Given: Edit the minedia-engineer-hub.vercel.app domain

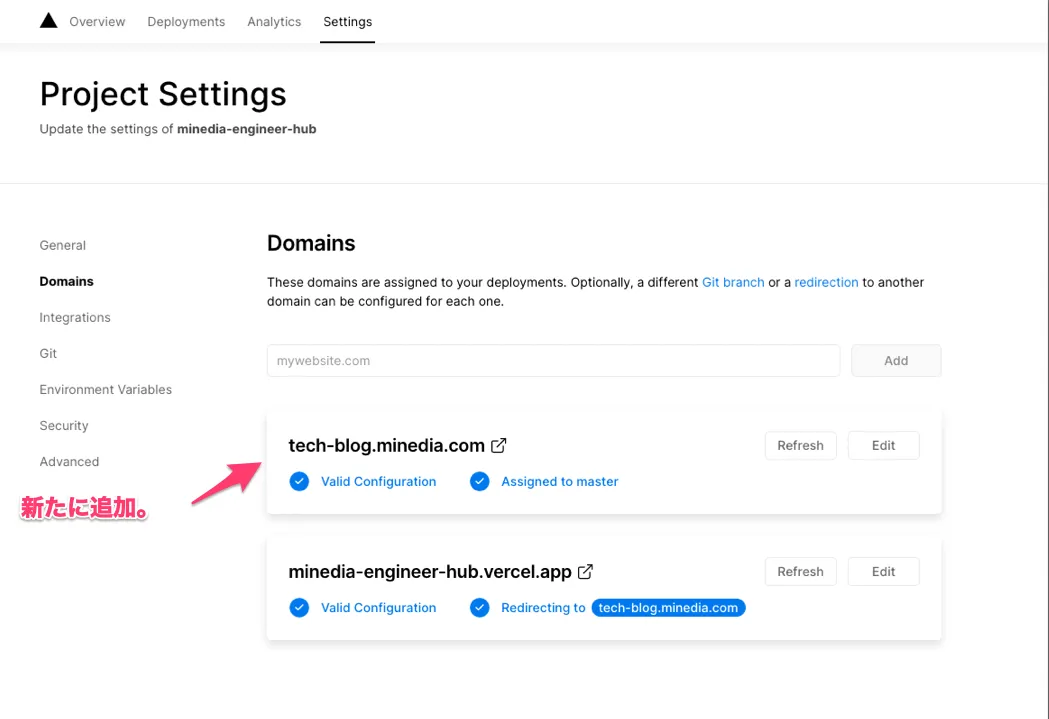Looking at the screenshot, I should pos(883,572).
